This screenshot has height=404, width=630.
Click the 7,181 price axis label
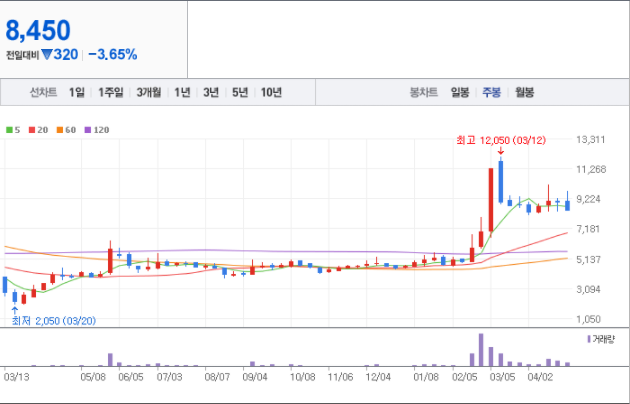click(x=588, y=229)
